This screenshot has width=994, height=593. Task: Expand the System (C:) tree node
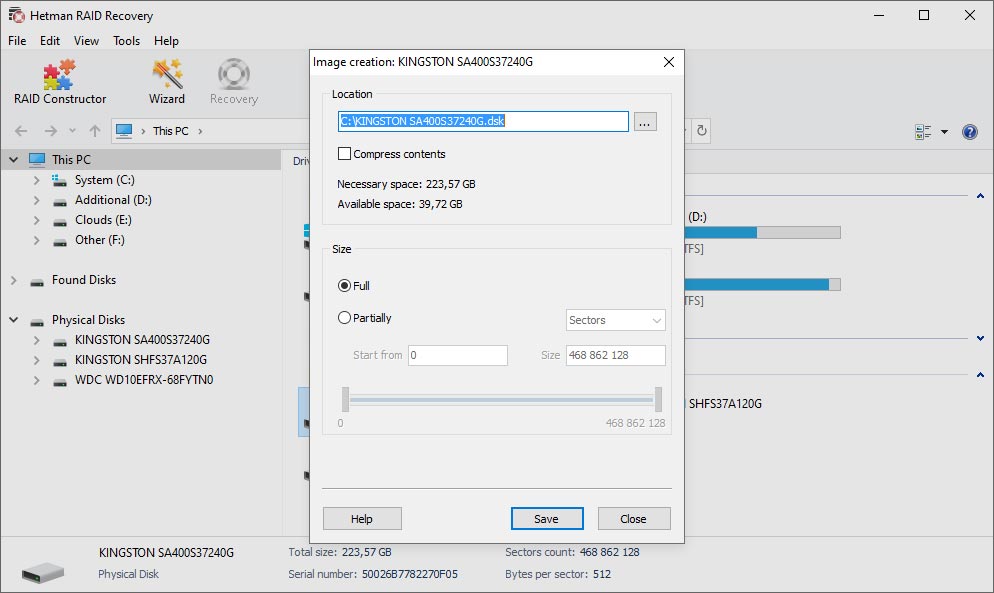tap(36, 180)
